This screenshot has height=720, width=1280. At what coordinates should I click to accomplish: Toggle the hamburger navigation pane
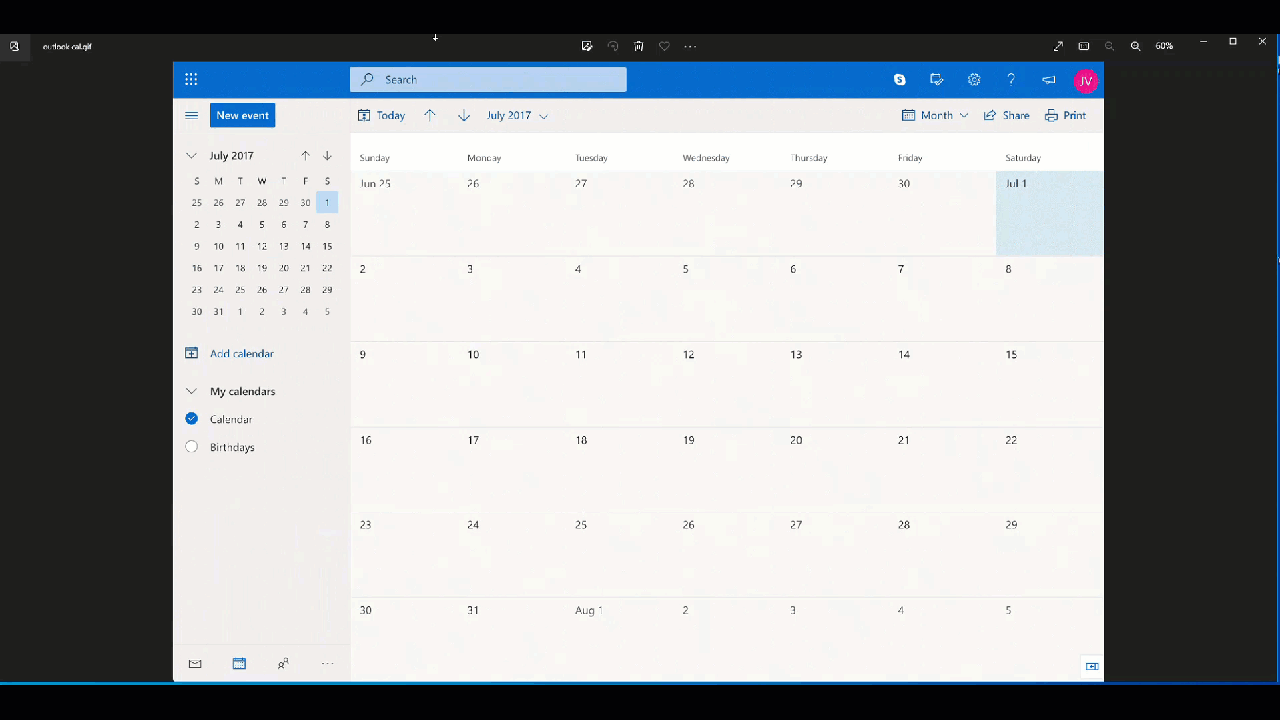(x=191, y=115)
